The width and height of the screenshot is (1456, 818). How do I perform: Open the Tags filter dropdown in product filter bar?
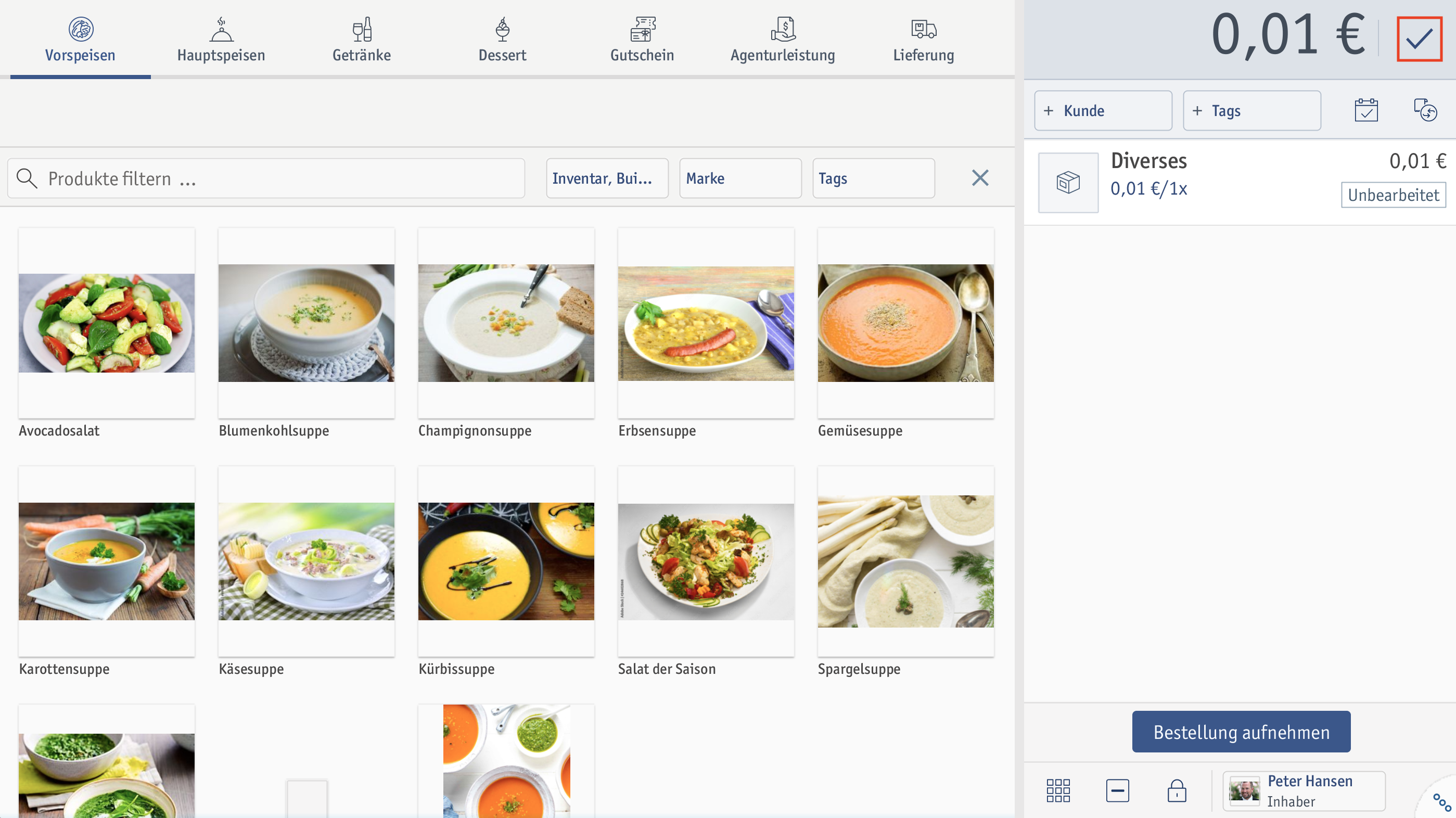click(x=873, y=178)
